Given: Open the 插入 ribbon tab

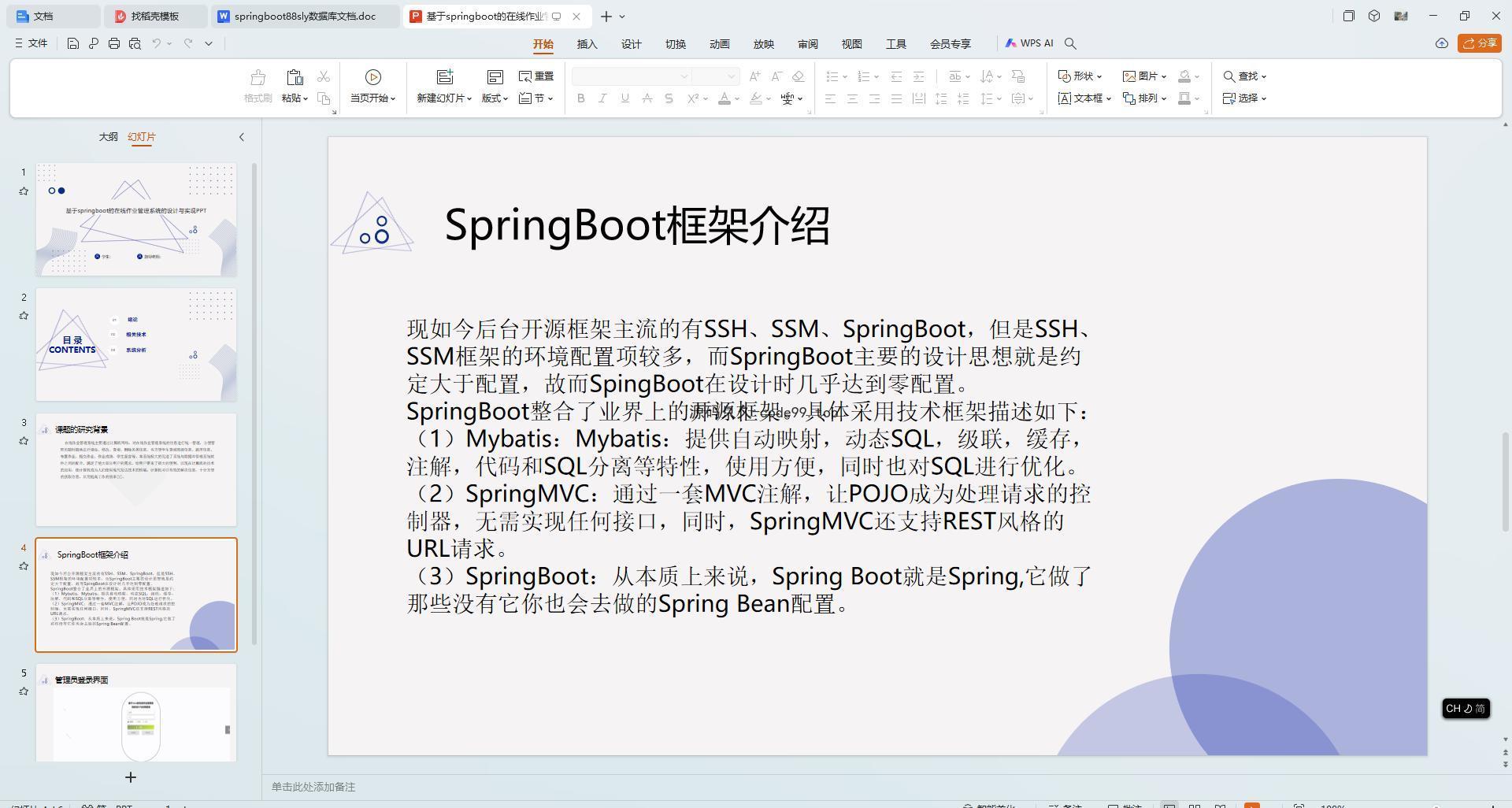Looking at the screenshot, I should pos(587,44).
